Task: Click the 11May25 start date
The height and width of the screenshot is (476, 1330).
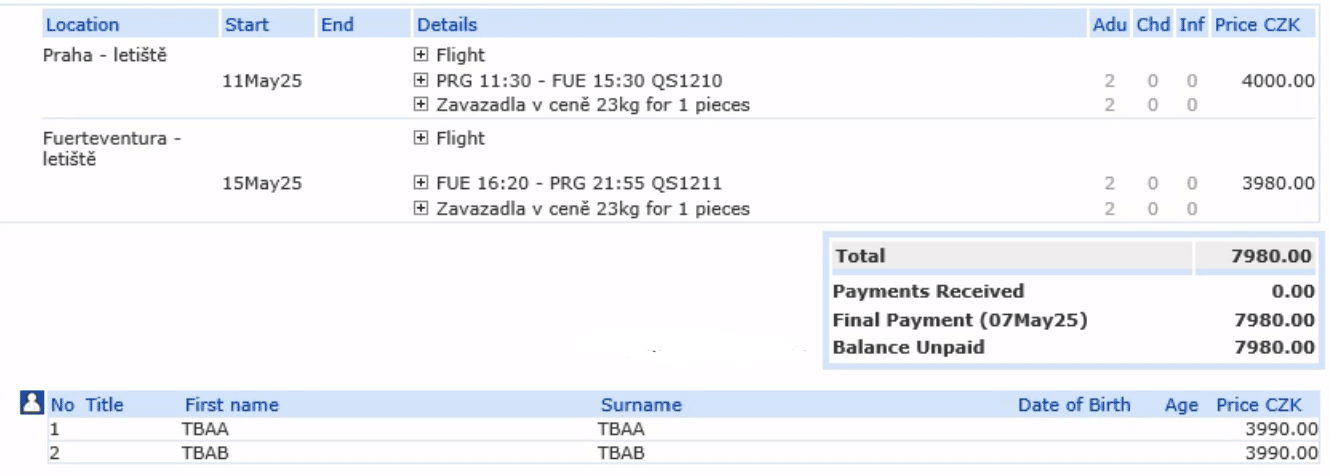Action: (262, 81)
